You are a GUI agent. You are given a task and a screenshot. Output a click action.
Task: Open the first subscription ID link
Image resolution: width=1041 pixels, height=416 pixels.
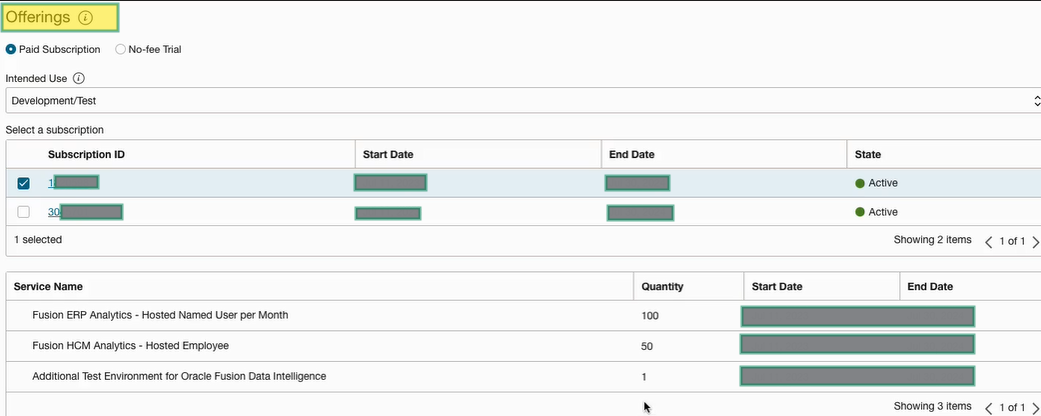coord(52,183)
